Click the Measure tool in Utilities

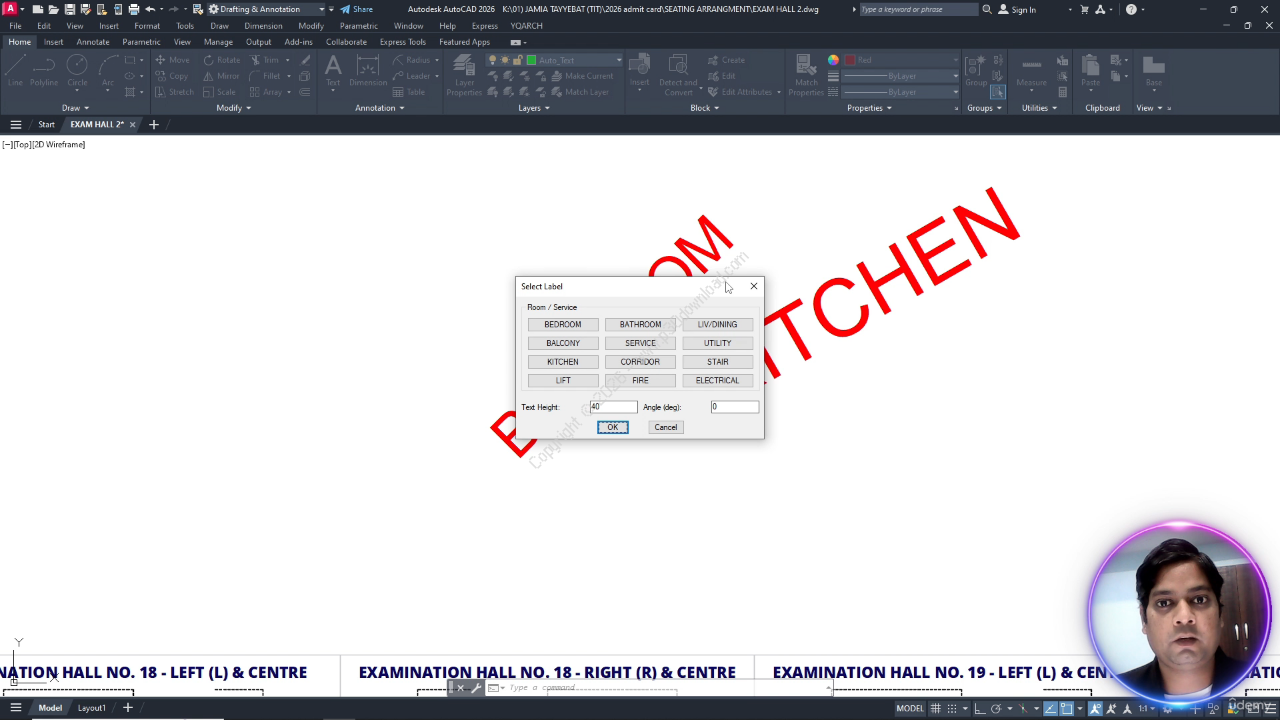point(1031,70)
